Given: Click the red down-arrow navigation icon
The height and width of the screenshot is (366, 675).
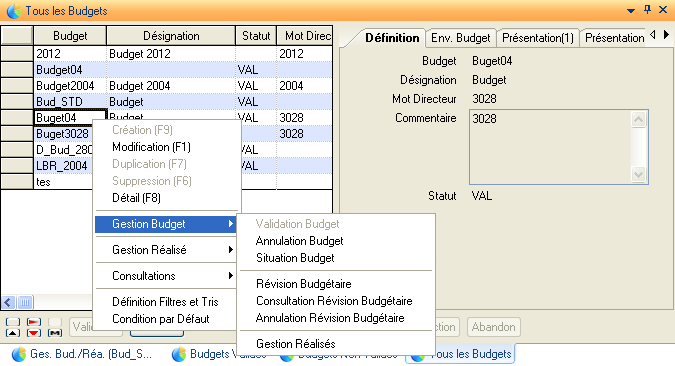Looking at the screenshot, I should (34, 333).
